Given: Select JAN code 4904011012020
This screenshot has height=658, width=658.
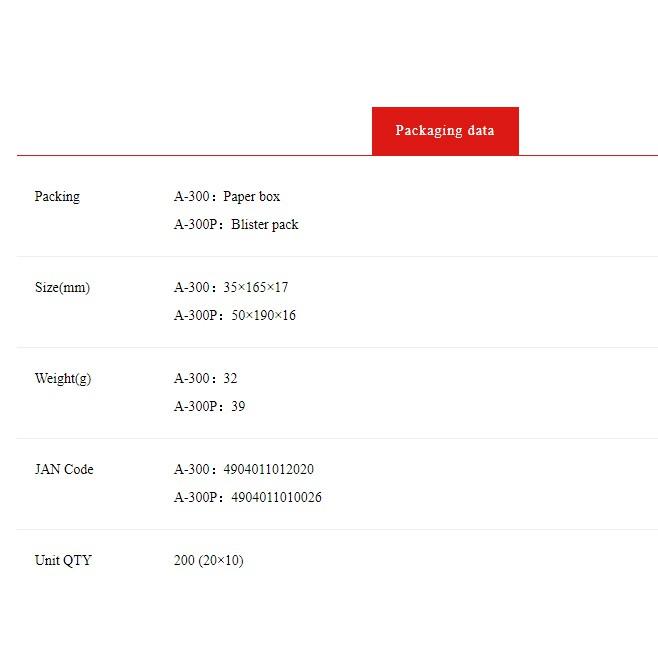Looking at the screenshot, I should (269, 469).
